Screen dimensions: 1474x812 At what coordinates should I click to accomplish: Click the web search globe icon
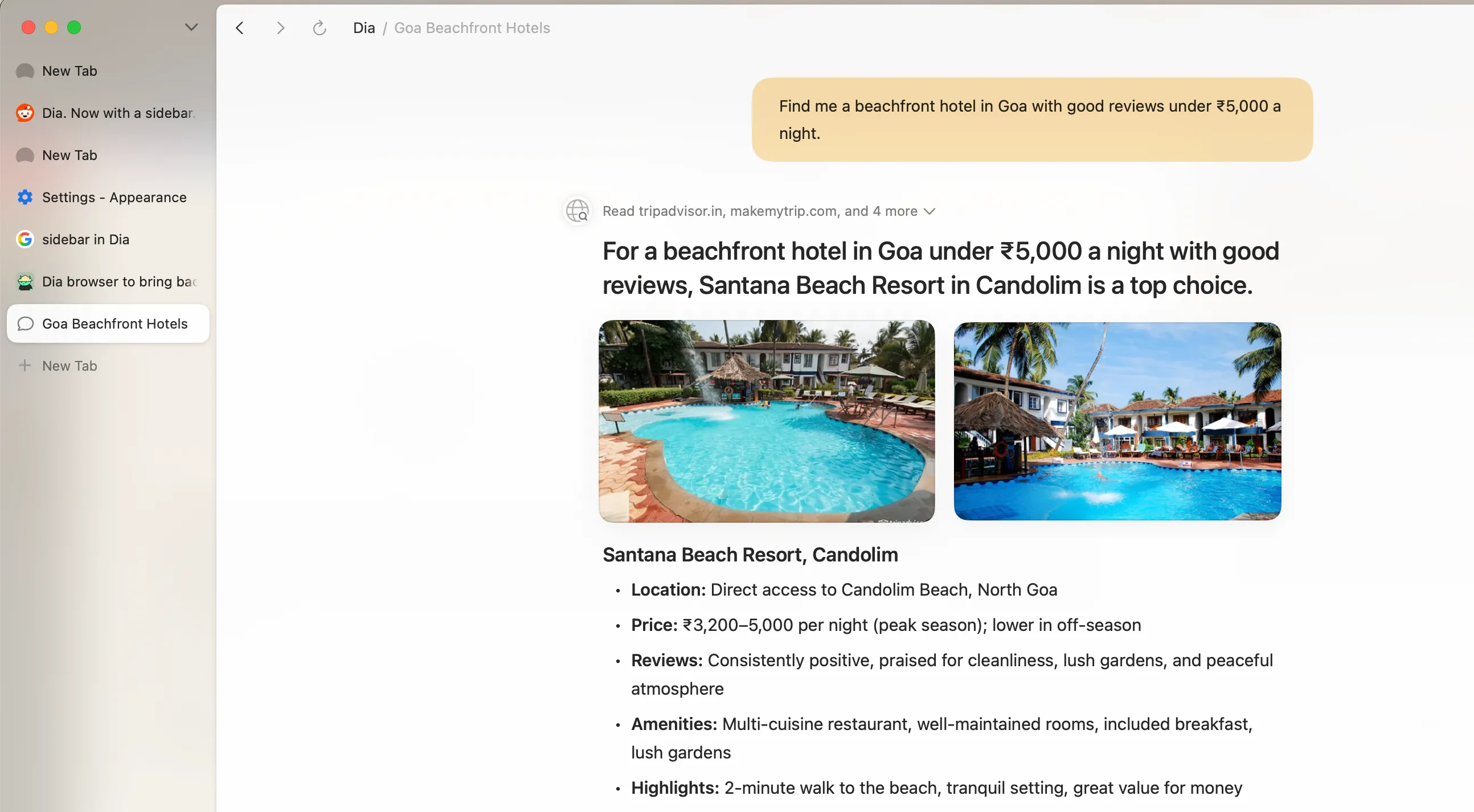coord(578,211)
